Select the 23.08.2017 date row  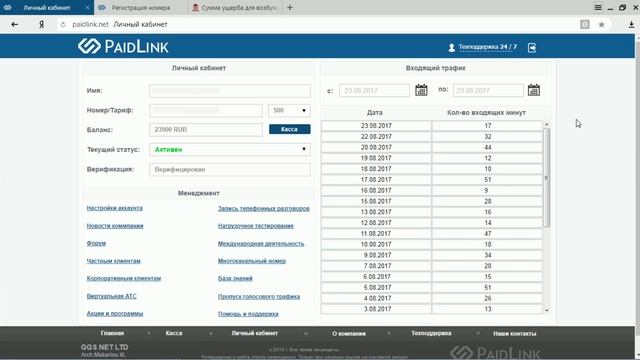(432, 126)
